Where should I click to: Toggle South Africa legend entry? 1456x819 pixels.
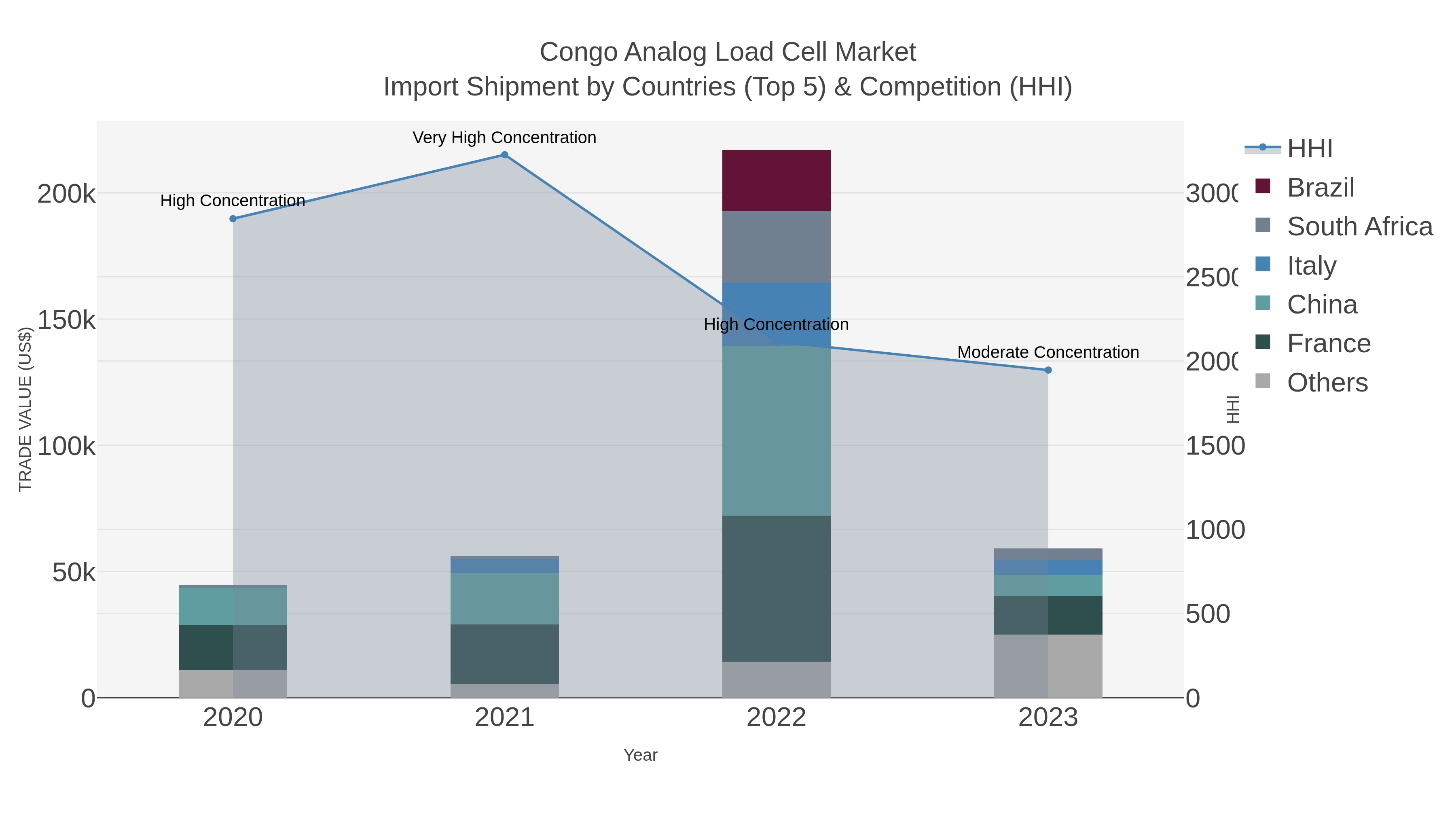point(1344,226)
